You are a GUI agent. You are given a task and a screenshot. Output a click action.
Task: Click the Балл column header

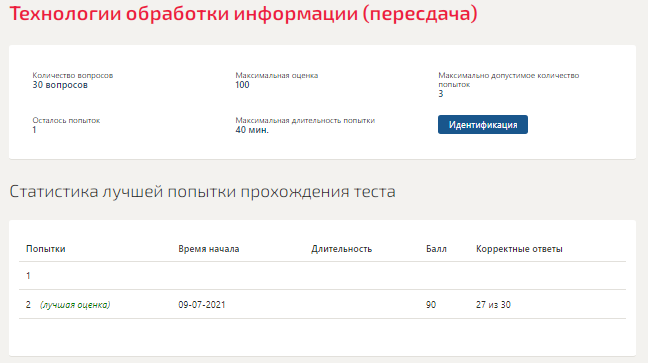tap(436, 249)
